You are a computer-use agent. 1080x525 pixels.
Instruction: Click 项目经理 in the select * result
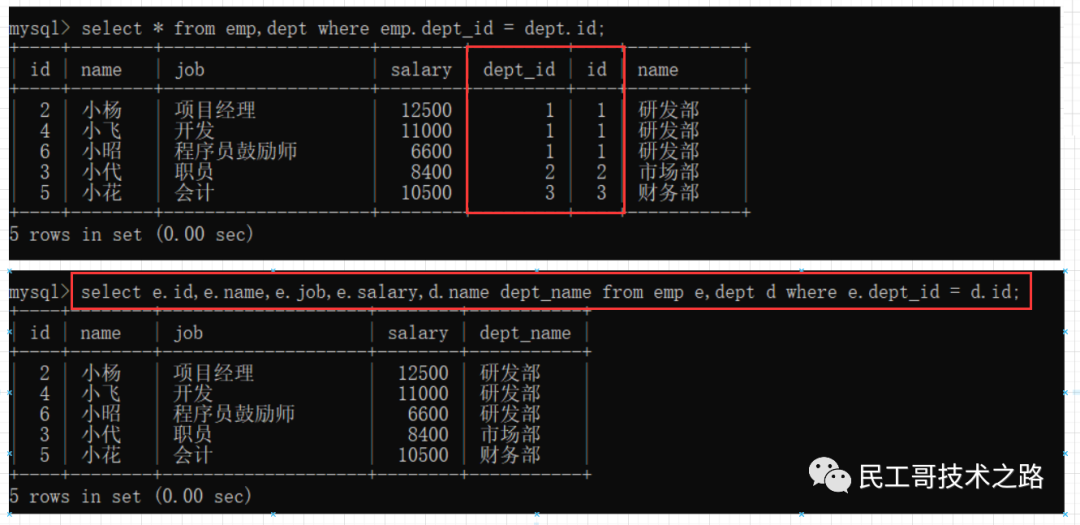(x=215, y=110)
